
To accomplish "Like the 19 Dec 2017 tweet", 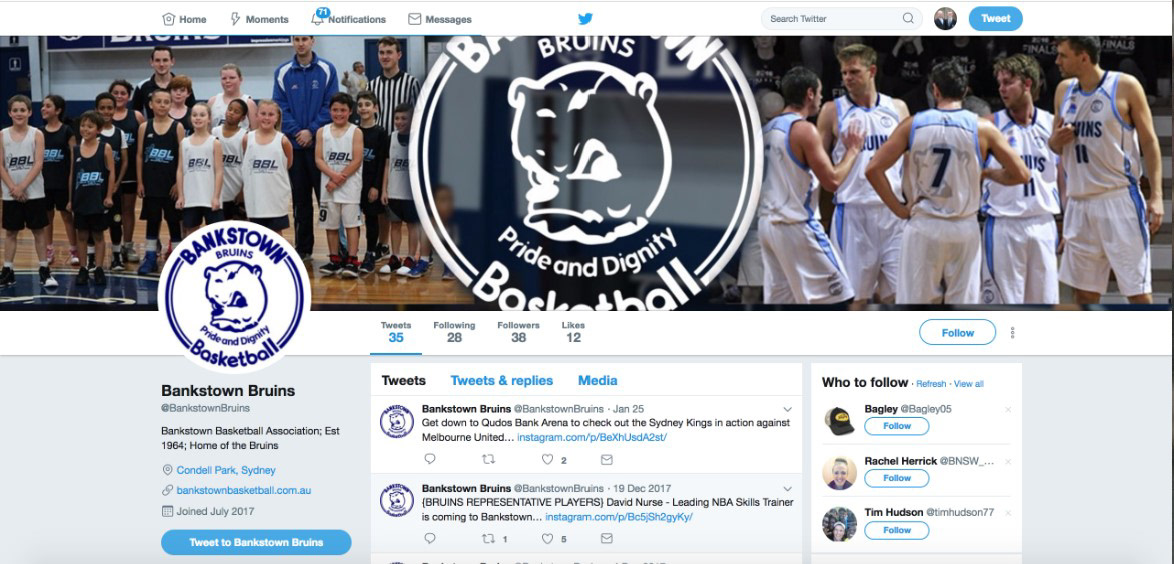I will 547,538.
